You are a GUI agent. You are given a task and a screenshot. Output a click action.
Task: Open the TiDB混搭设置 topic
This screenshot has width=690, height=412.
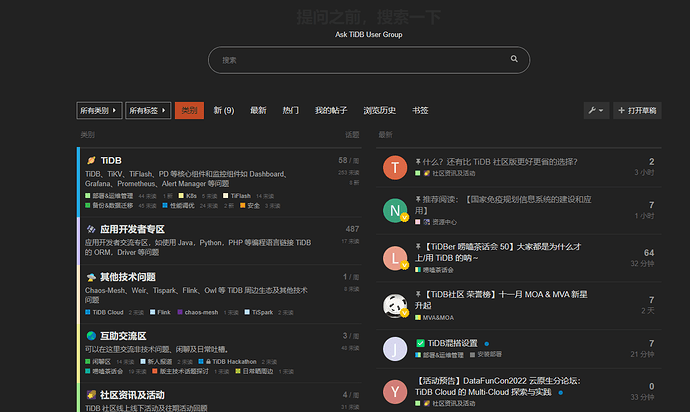pyautogui.click(x=453, y=343)
